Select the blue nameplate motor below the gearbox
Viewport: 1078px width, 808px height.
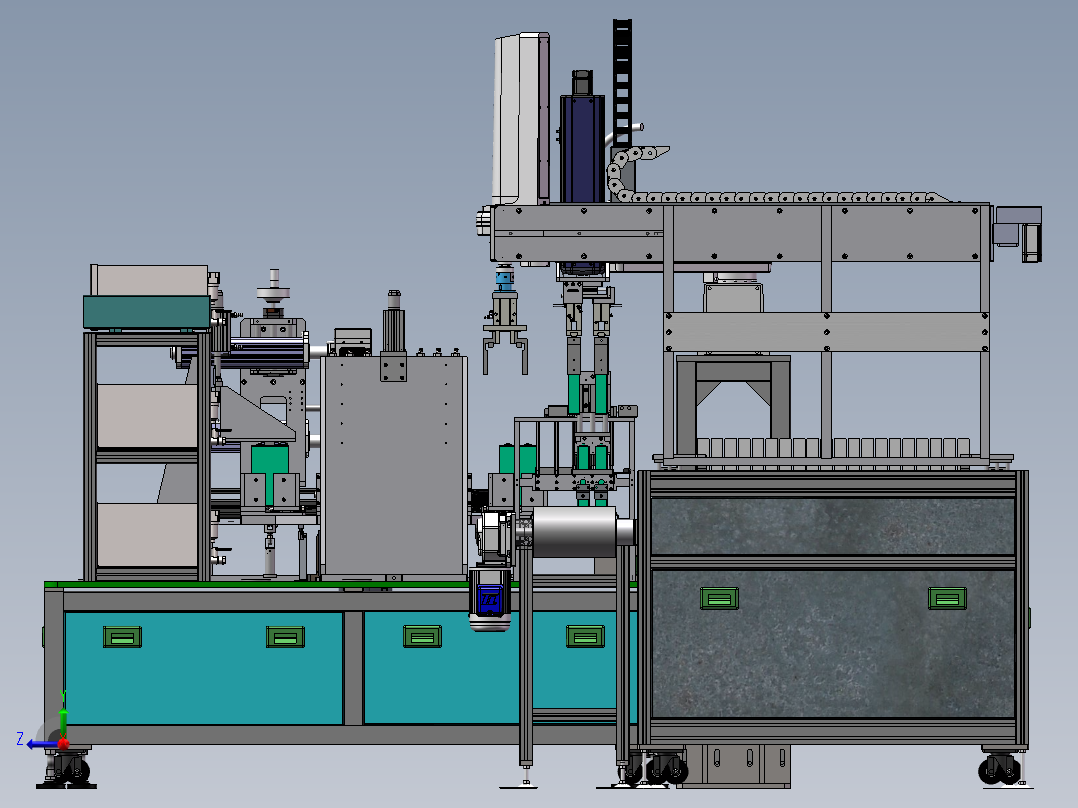(490, 600)
